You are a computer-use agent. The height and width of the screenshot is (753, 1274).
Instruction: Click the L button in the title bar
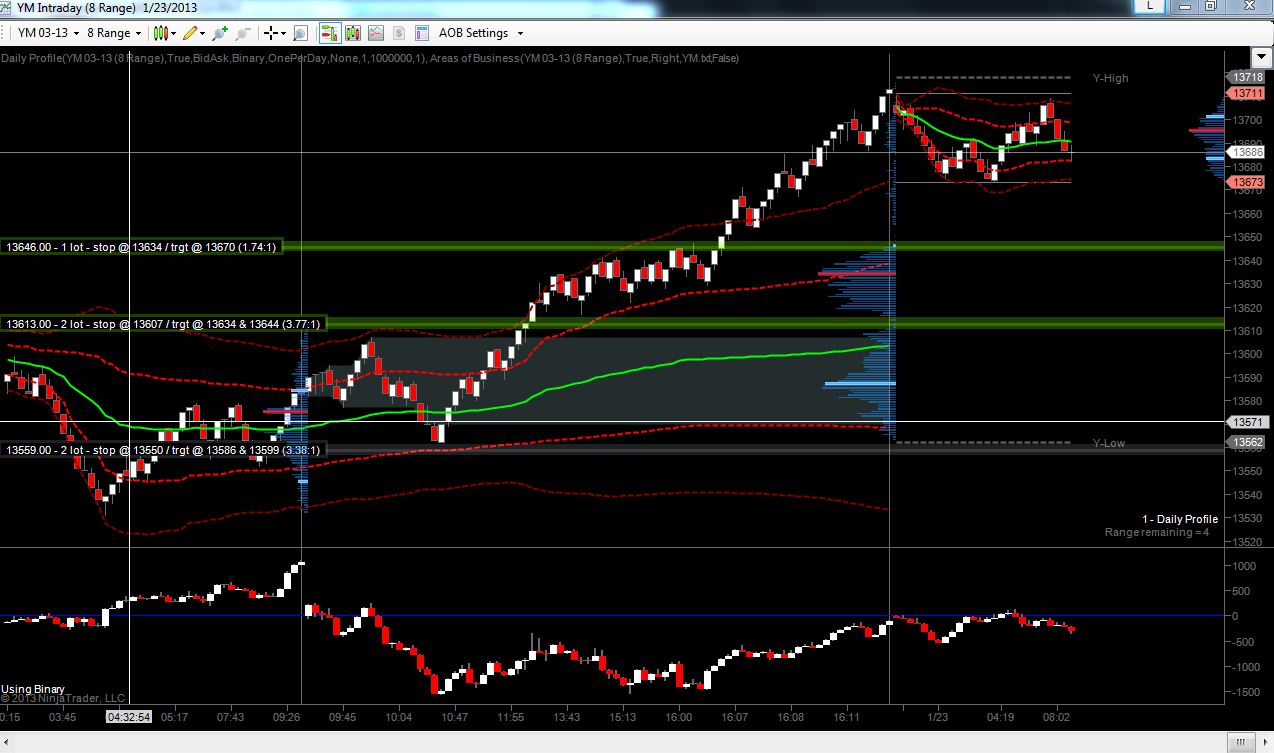[1151, 6]
